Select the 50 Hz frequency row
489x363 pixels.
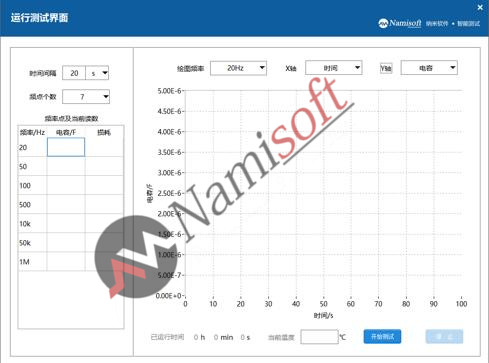tap(71, 166)
